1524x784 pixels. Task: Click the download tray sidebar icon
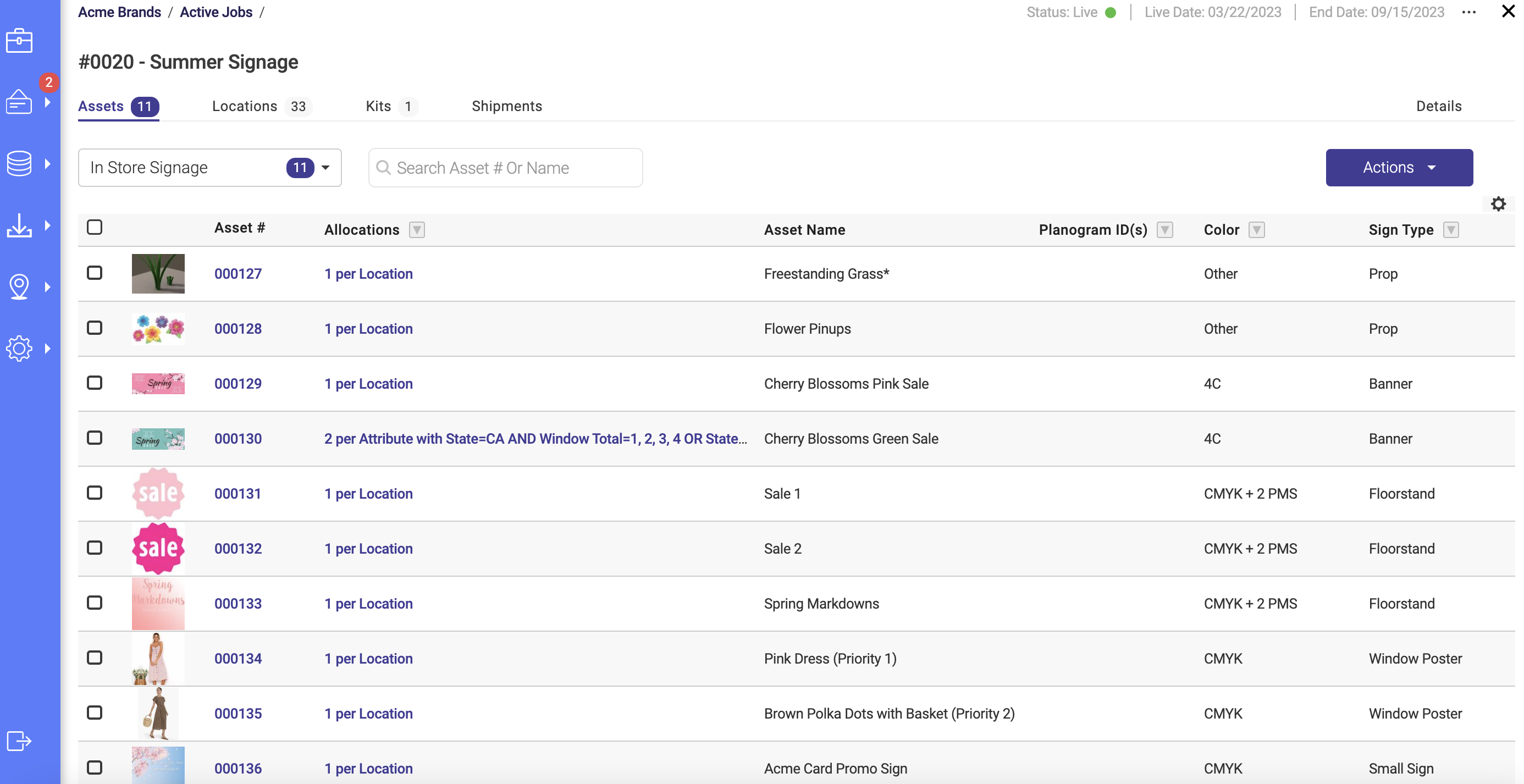click(x=19, y=225)
